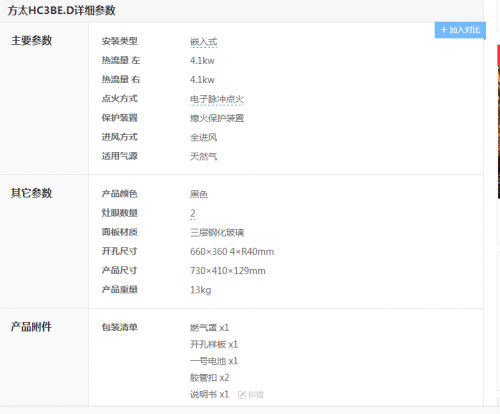This screenshot has width=500, height=414.
Task: Click the 4.1kw value for 热流量 左
Action: pos(202,61)
